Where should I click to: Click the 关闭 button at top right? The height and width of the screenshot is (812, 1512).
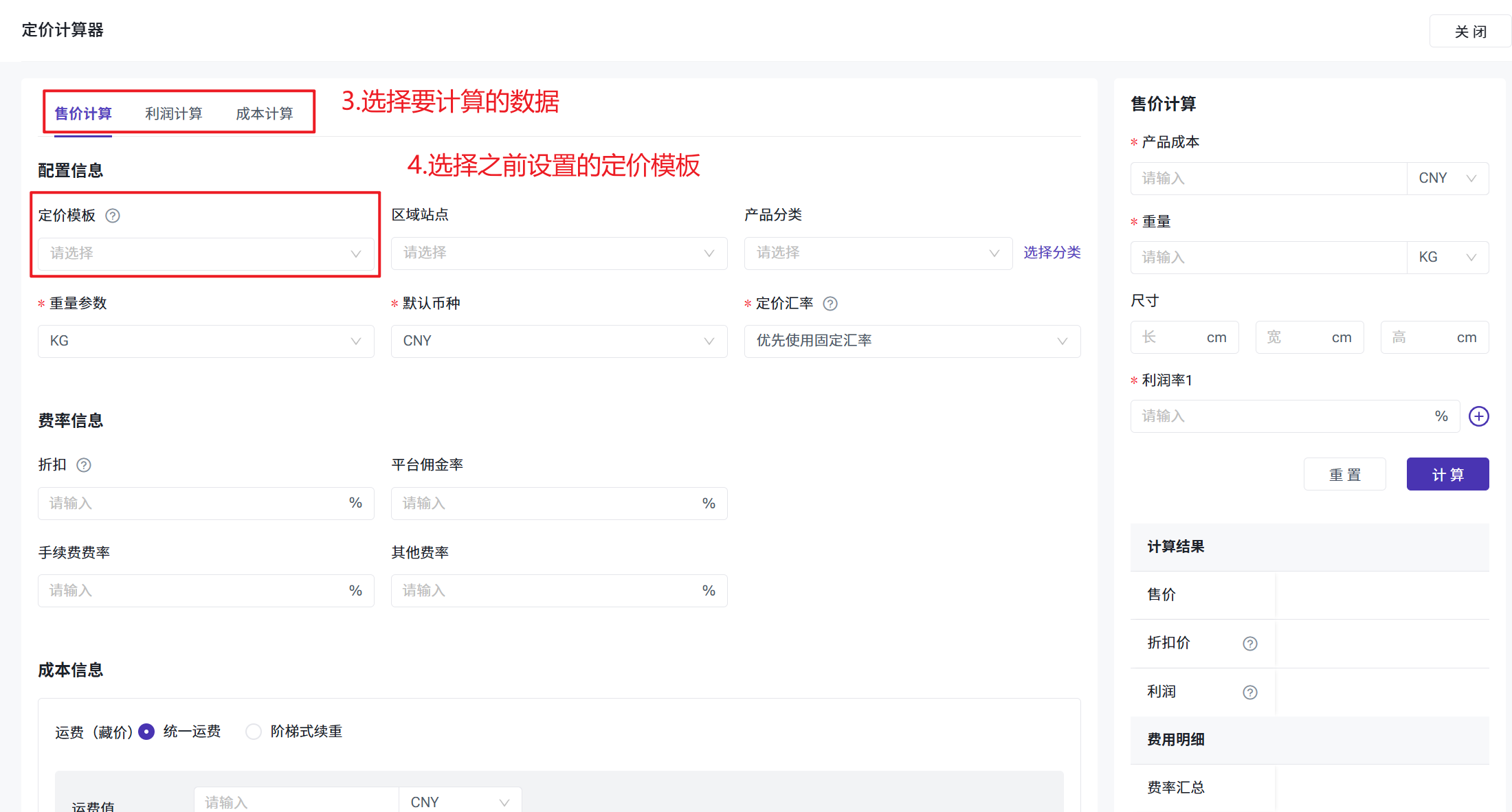tap(1469, 32)
